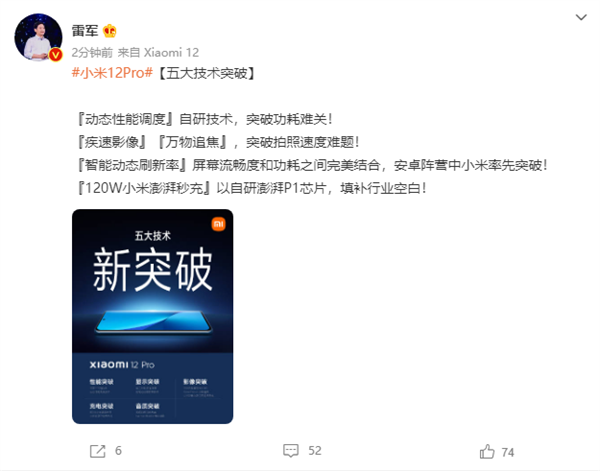Click the orange Mi logo on poster
The width and height of the screenshot is (600, 471).
click(x=218, y=224)
